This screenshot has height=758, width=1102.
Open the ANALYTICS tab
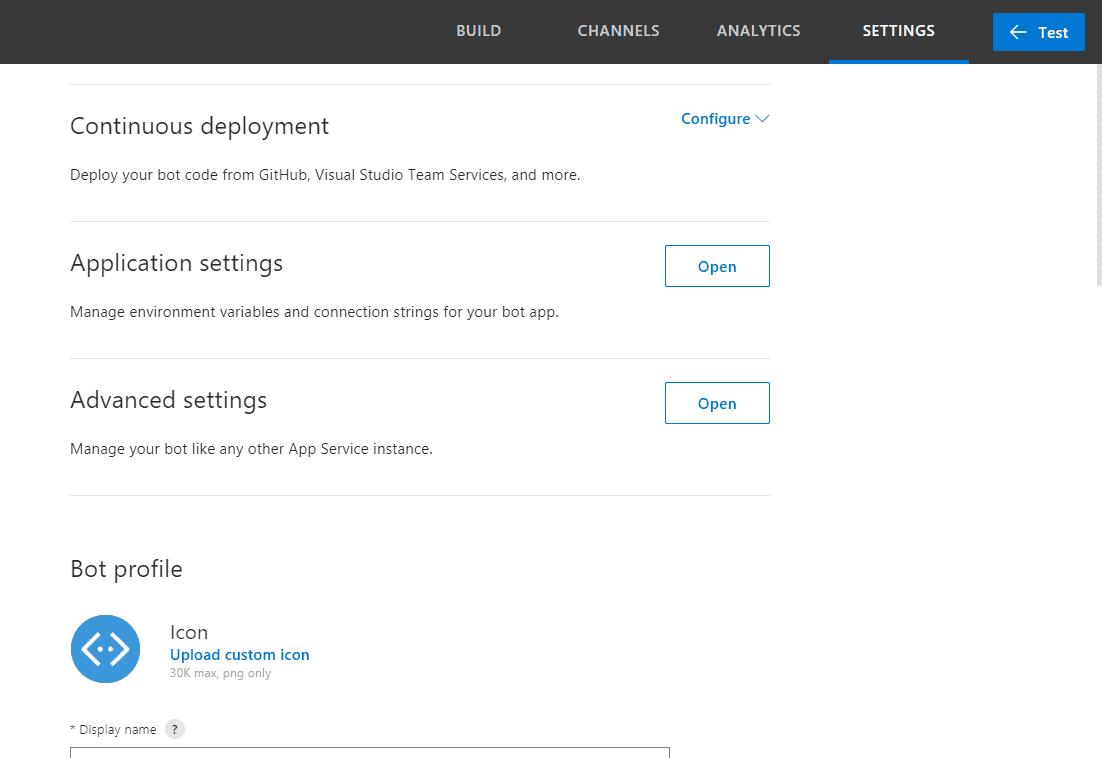pyautogui.click(x=758, y=31)
